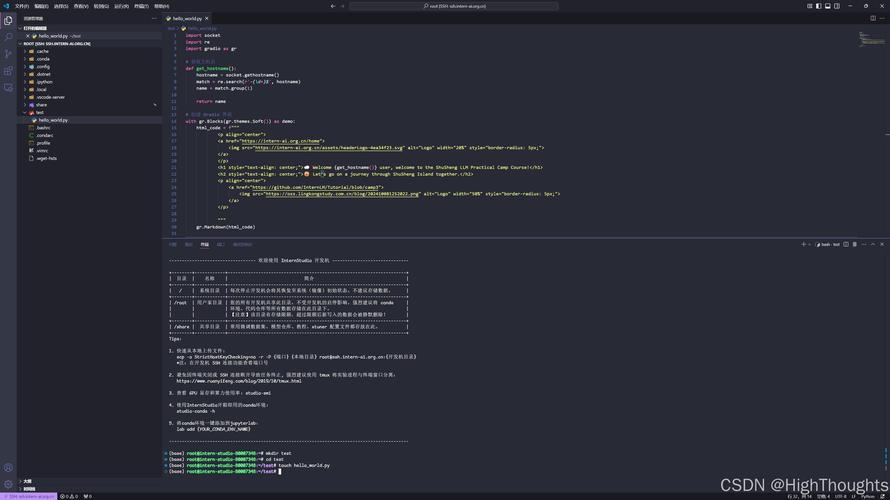Open the Accounts menu icon

coord(8,467)
